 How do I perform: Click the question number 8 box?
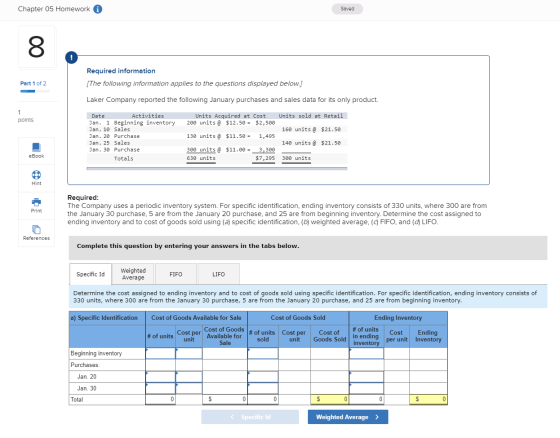[36, 47]
